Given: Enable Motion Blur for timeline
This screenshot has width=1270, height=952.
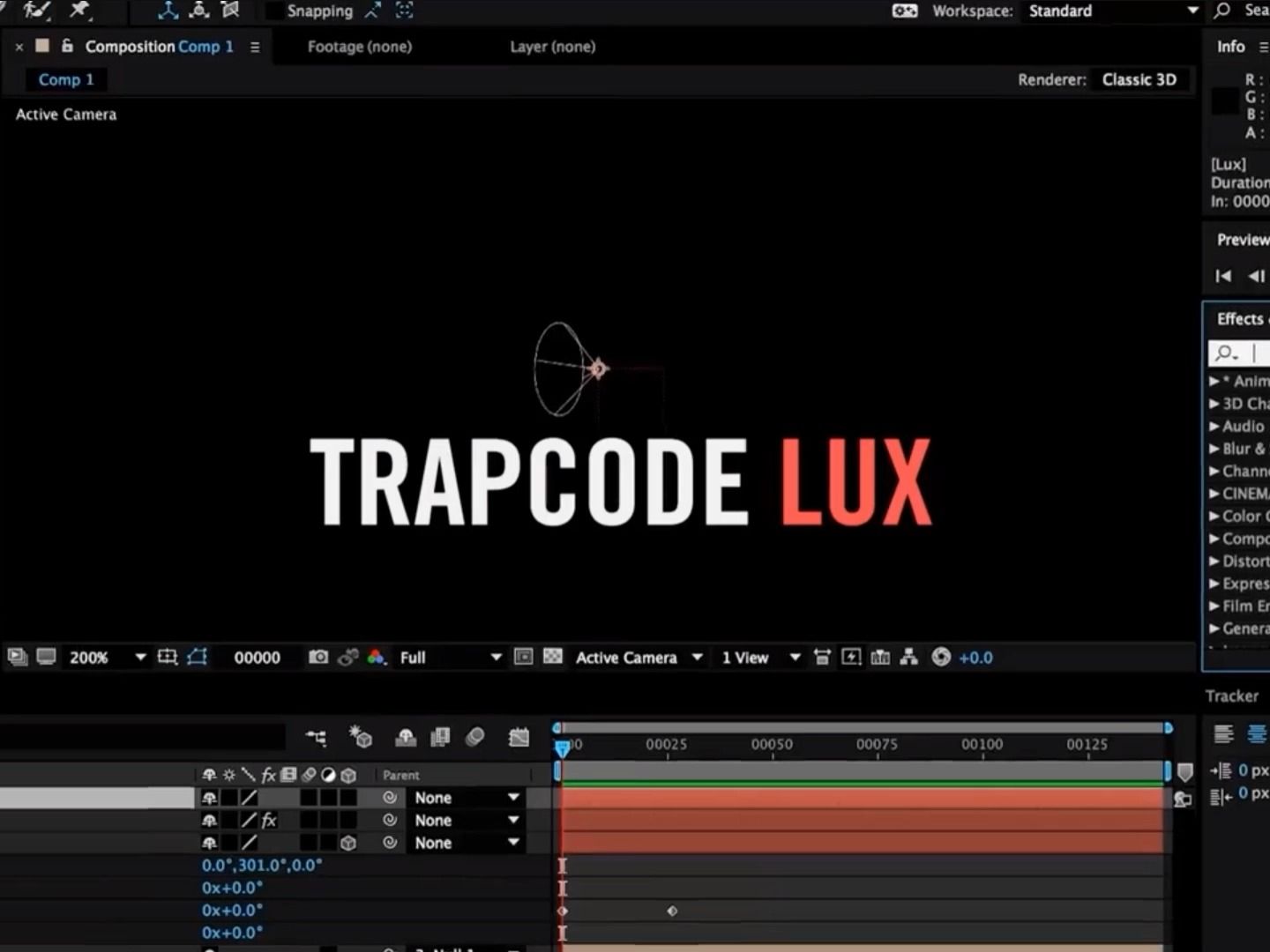Looking at the screenshot, I should coord(474,737).
